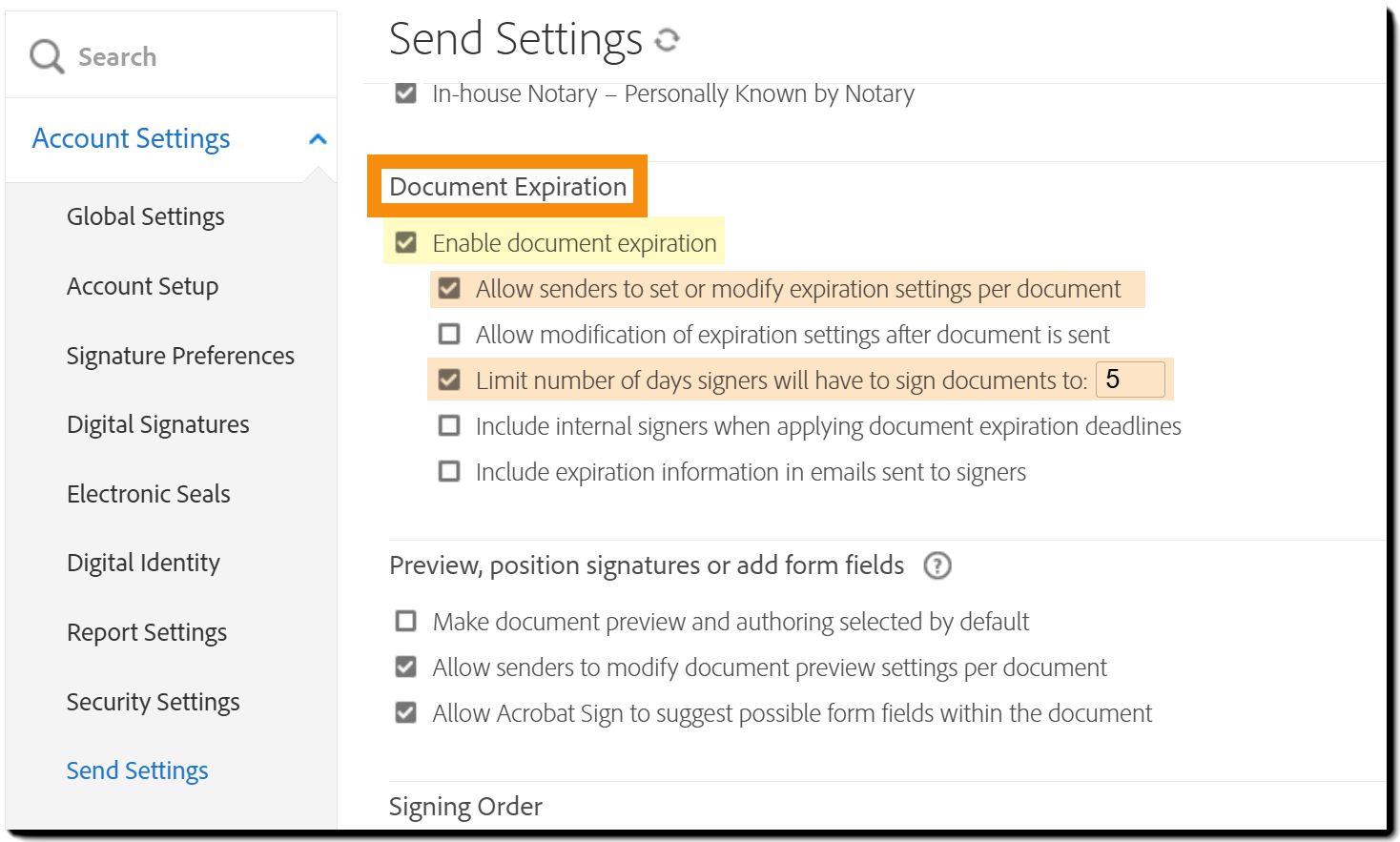The image size is (1400, 842).
Task: Click the refresh icon beside Send Settings
Action: point(667,40)
